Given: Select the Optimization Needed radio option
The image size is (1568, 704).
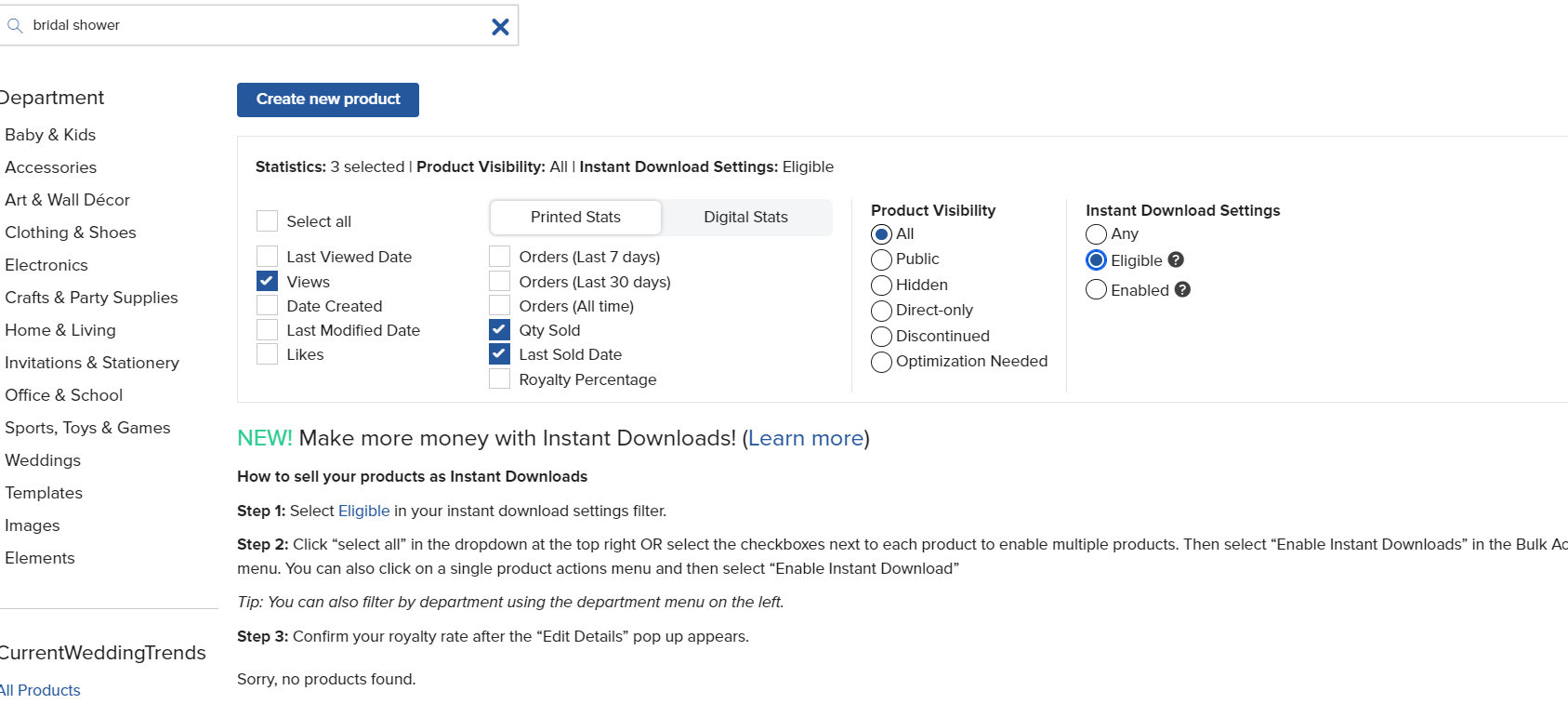Looking at the screenshot, I should click(x=881, y=362).
